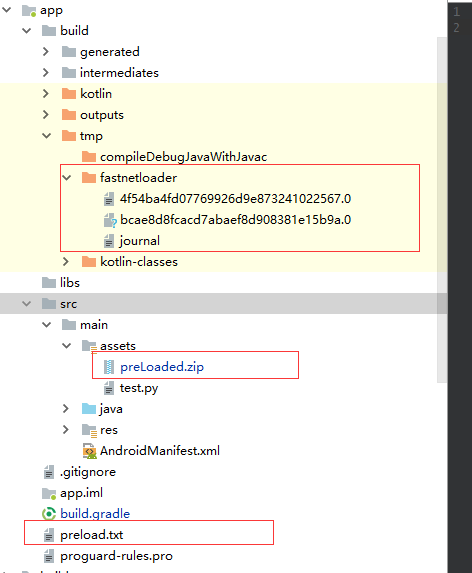Expand the res folder arrow

66,429
